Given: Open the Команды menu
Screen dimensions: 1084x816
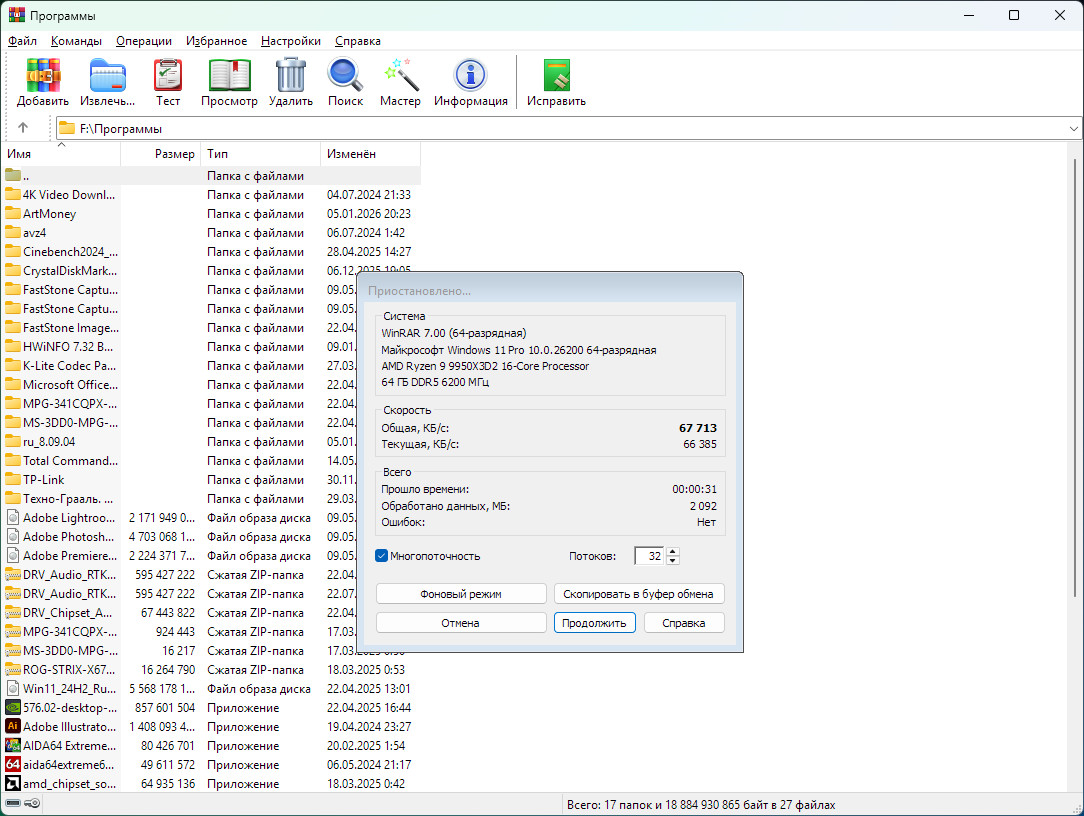Looking at the screenshot, I should 76,41.
